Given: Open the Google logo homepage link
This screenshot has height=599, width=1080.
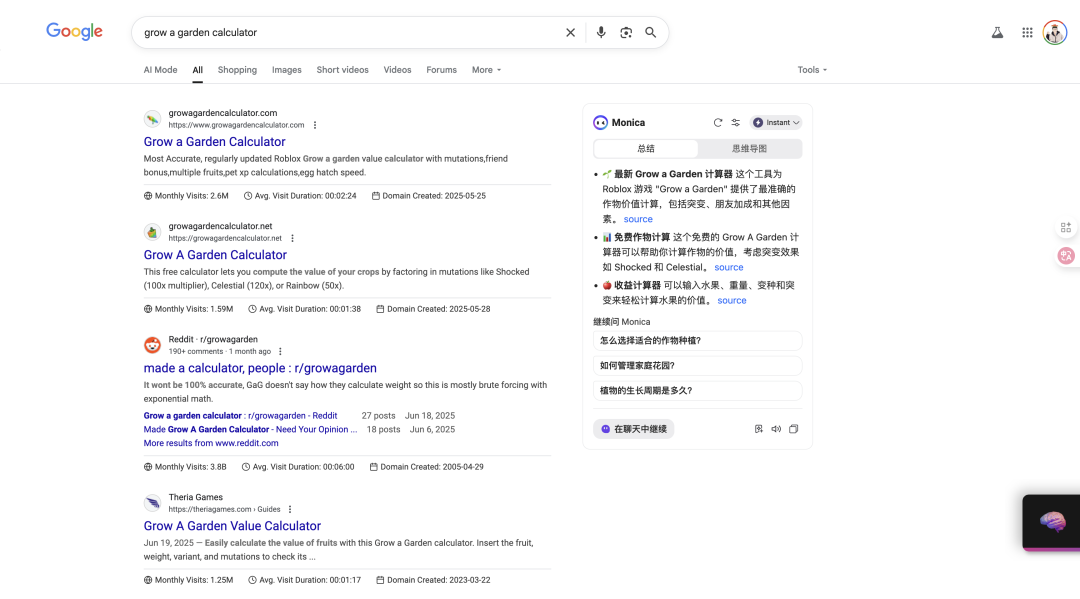Looking at the screenshot, I should click(74, 32).
